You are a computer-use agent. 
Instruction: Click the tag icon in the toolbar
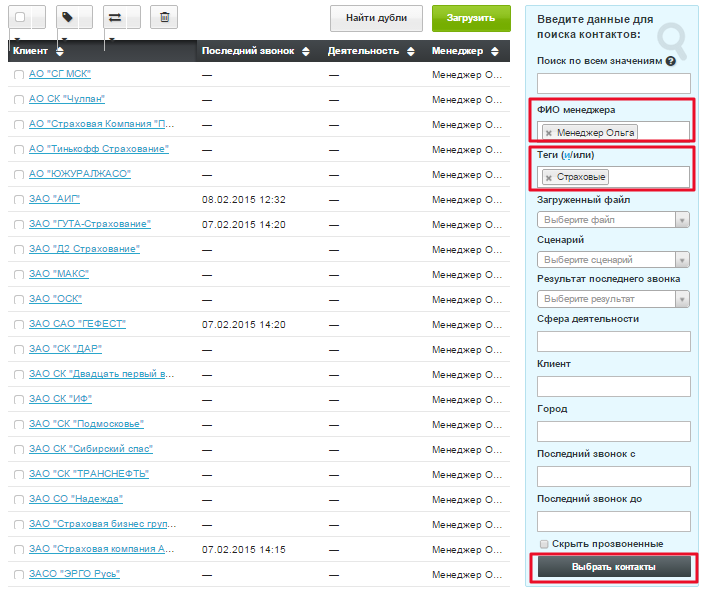coord(67,18)
